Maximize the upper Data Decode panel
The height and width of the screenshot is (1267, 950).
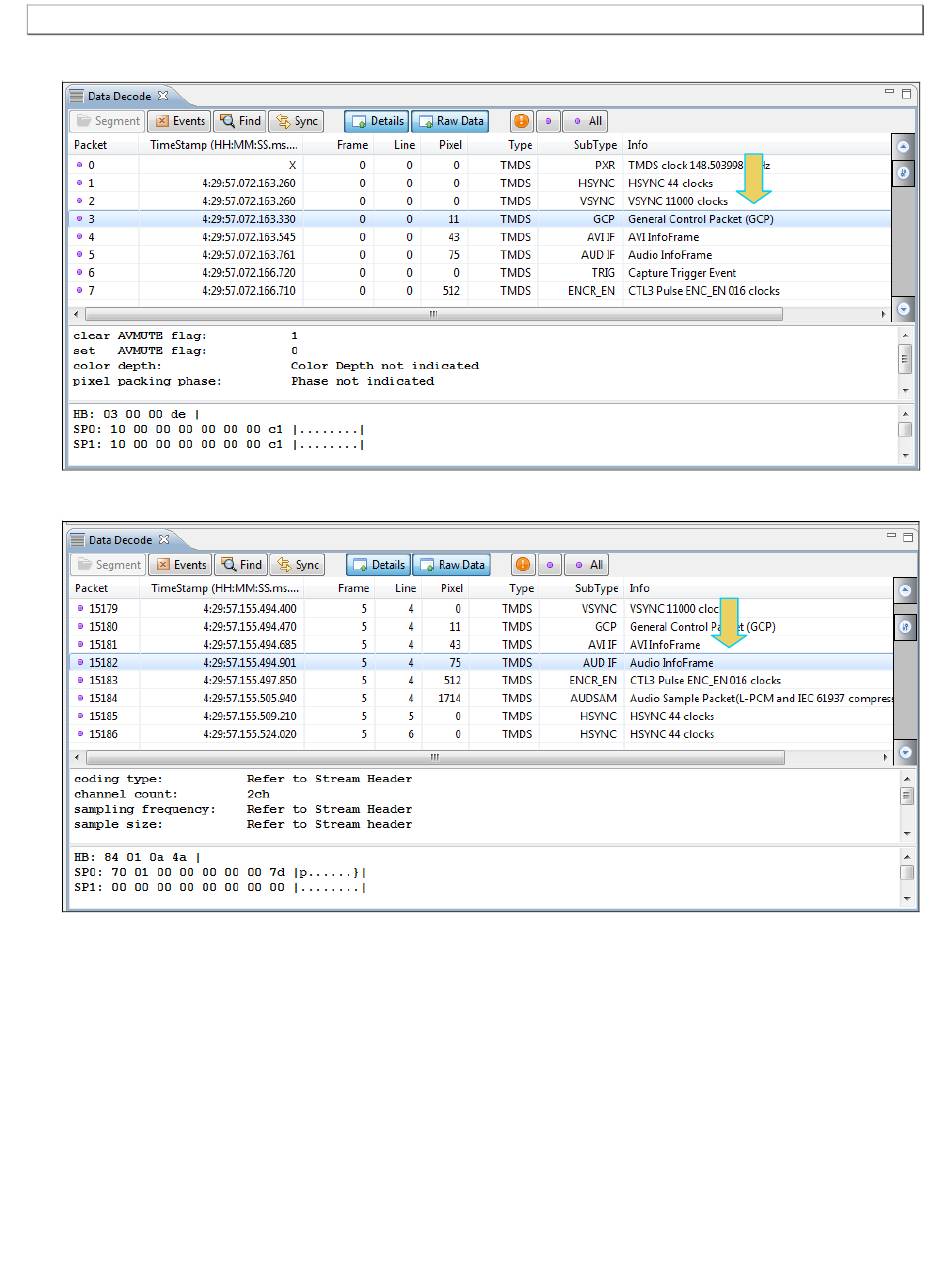(907, 94)
